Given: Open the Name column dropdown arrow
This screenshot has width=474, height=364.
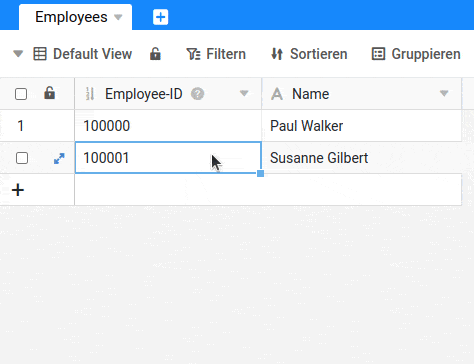Looking at the screenshot, I should click(x=444, y=94).
